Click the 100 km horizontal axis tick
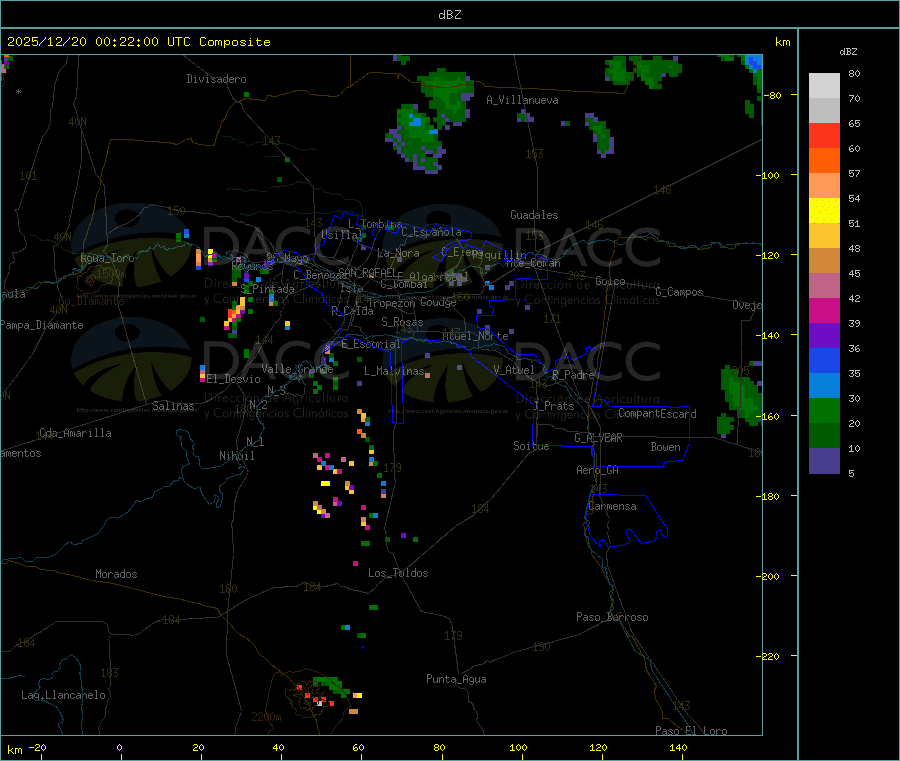This screenshot has height=761, width=900. [x=518, y=747]
